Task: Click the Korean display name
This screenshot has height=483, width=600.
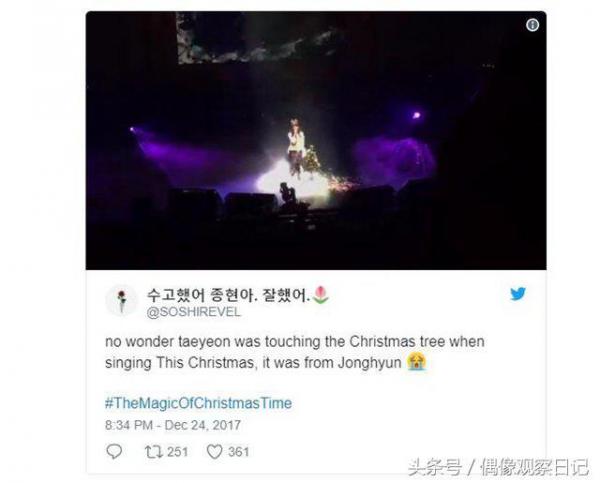Action: [228, 295]
